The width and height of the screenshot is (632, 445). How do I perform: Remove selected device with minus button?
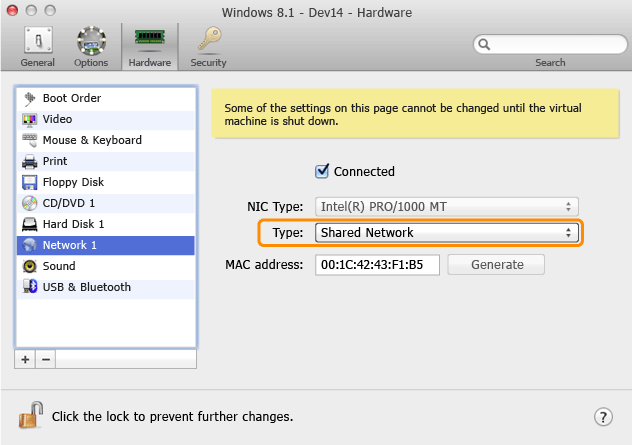(x=46, y=359)
